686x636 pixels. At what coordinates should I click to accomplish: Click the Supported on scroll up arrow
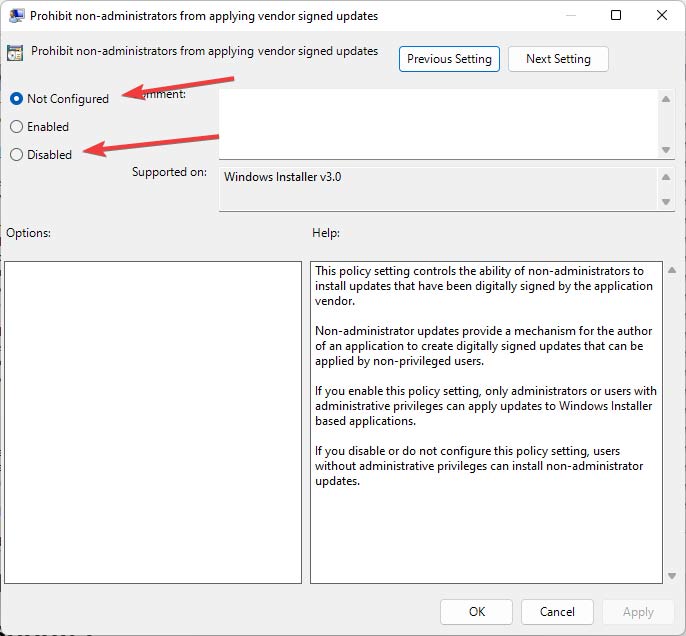point(666,177)
